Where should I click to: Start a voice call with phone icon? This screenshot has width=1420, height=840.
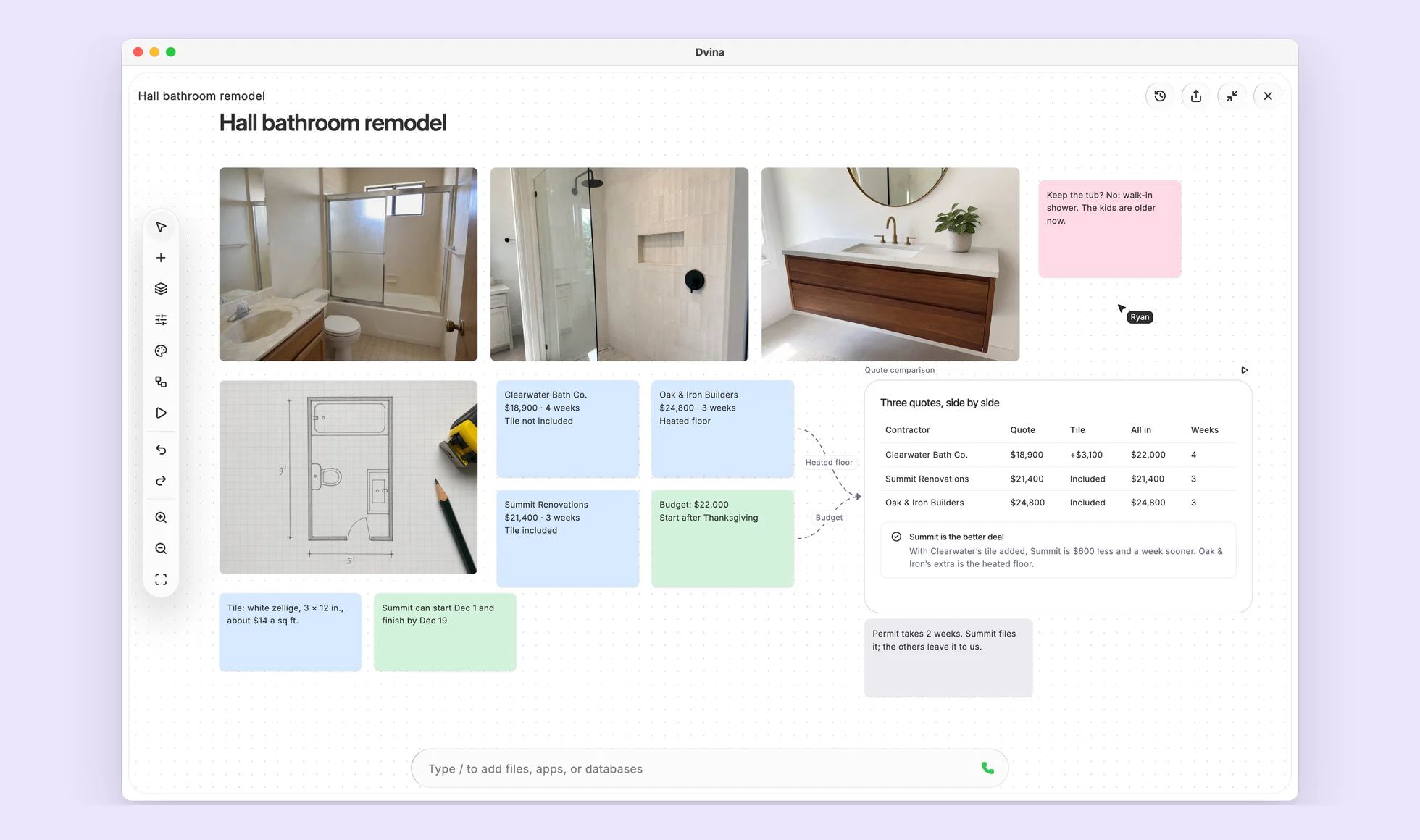987,768
